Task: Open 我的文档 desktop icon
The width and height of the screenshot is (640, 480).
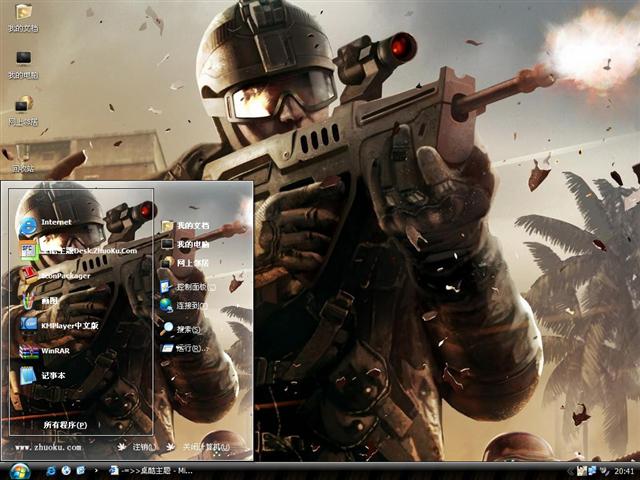Action: (23, 17)
